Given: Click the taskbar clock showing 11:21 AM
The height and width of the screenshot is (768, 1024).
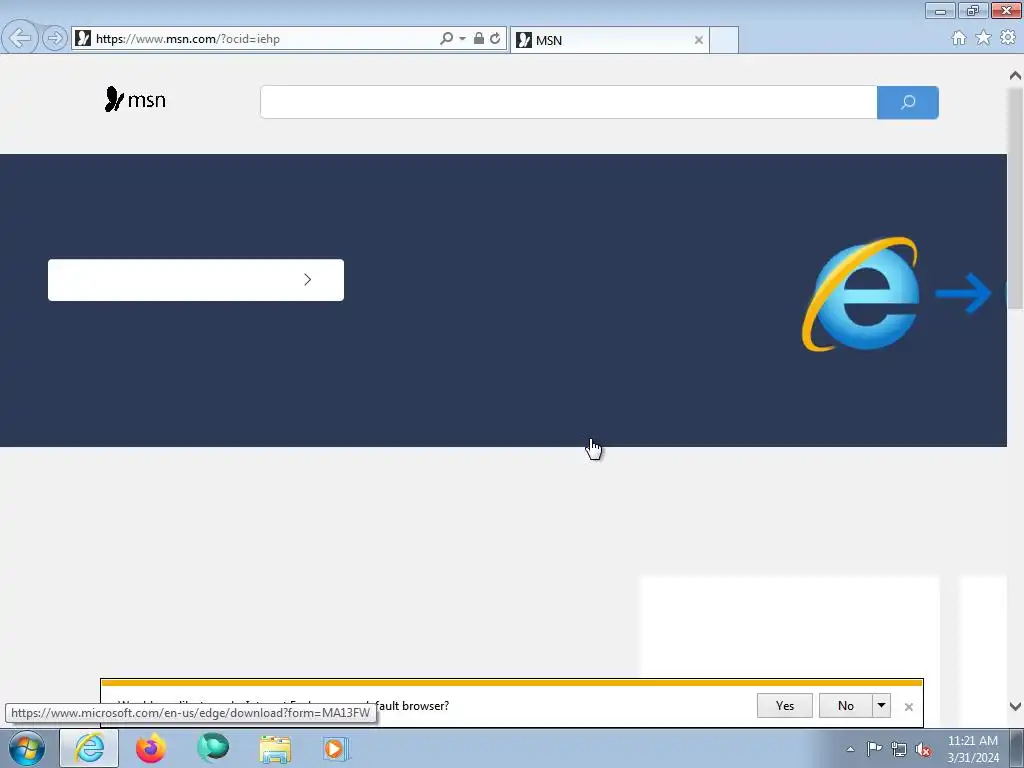Looking at the screenshot, I should click(x=972, y=749).
